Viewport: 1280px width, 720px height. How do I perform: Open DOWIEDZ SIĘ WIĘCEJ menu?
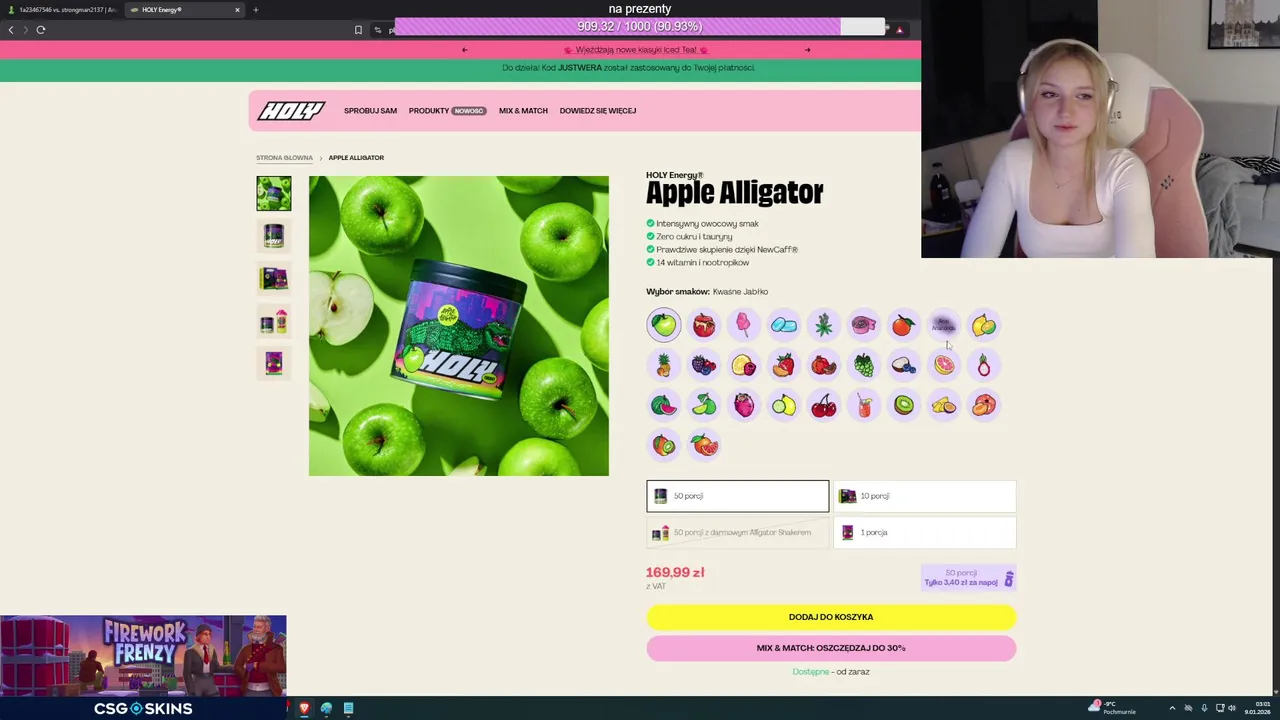point(598,111)
